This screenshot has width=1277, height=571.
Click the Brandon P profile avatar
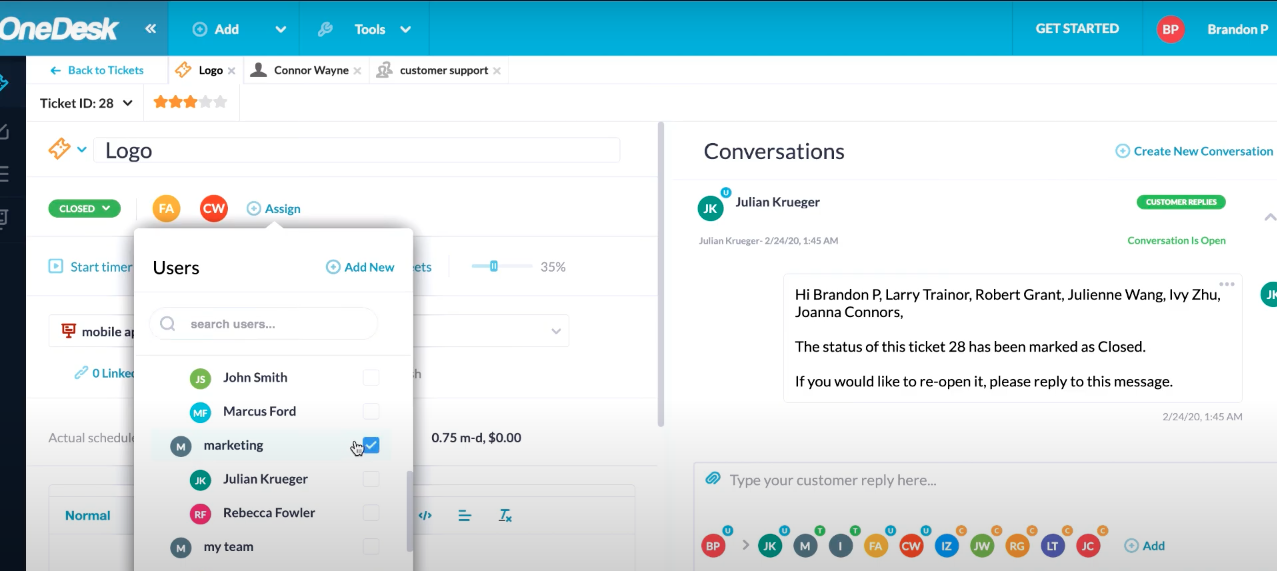[x=1170, y=29]
